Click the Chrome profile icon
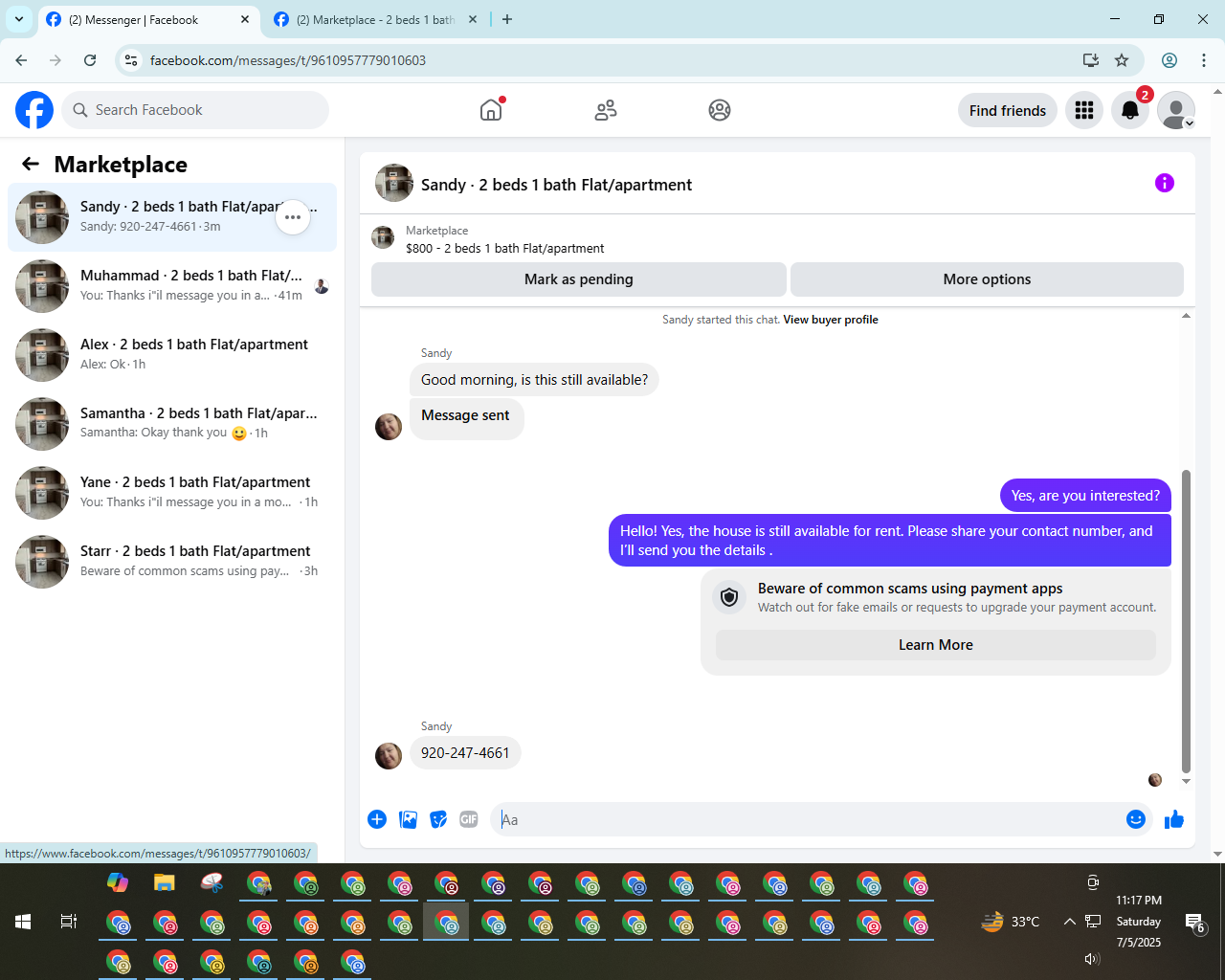Viewport: 1225px width, 980px height. point(1169,60)
